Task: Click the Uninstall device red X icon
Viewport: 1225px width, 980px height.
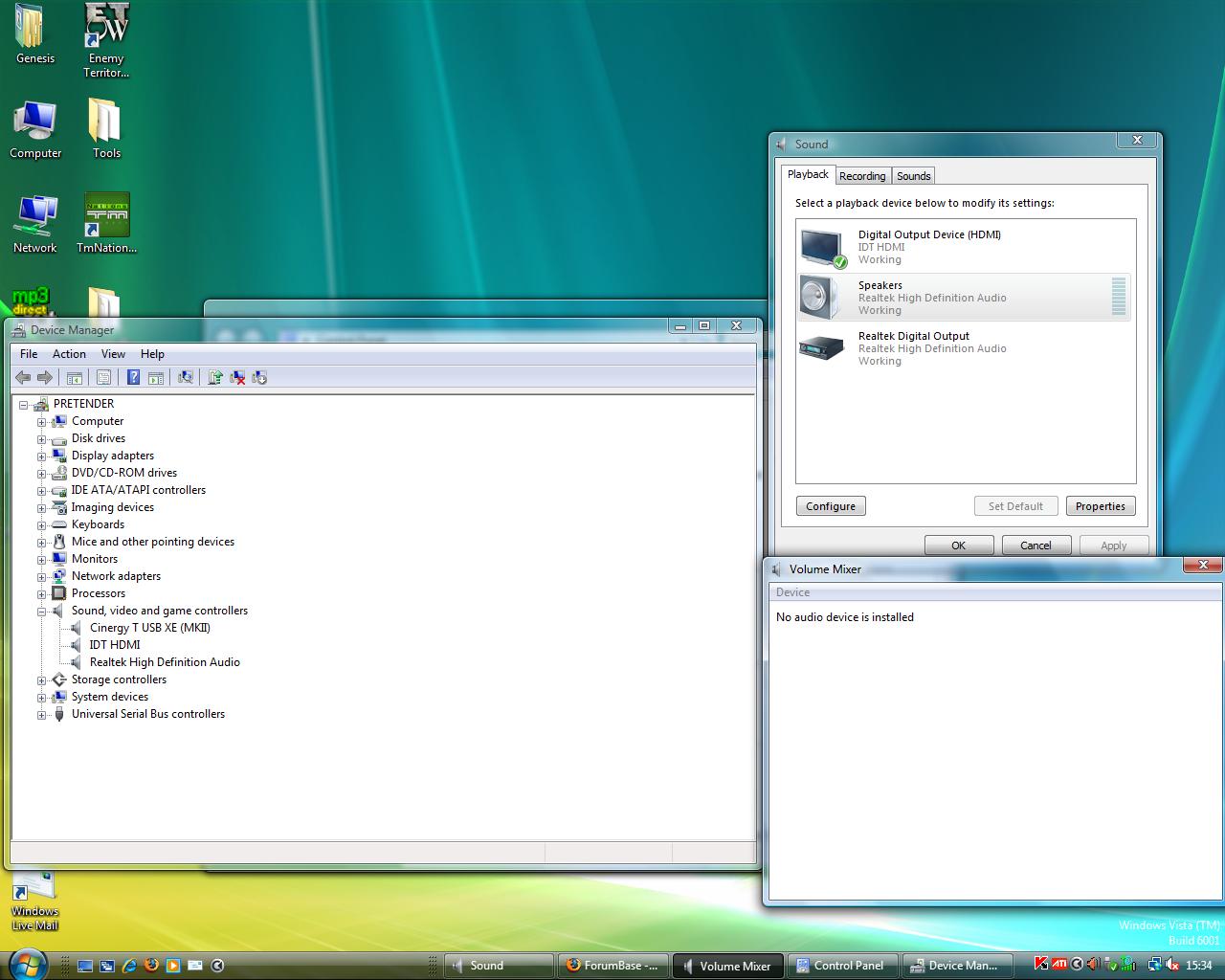Action: [x=237, y=377]
